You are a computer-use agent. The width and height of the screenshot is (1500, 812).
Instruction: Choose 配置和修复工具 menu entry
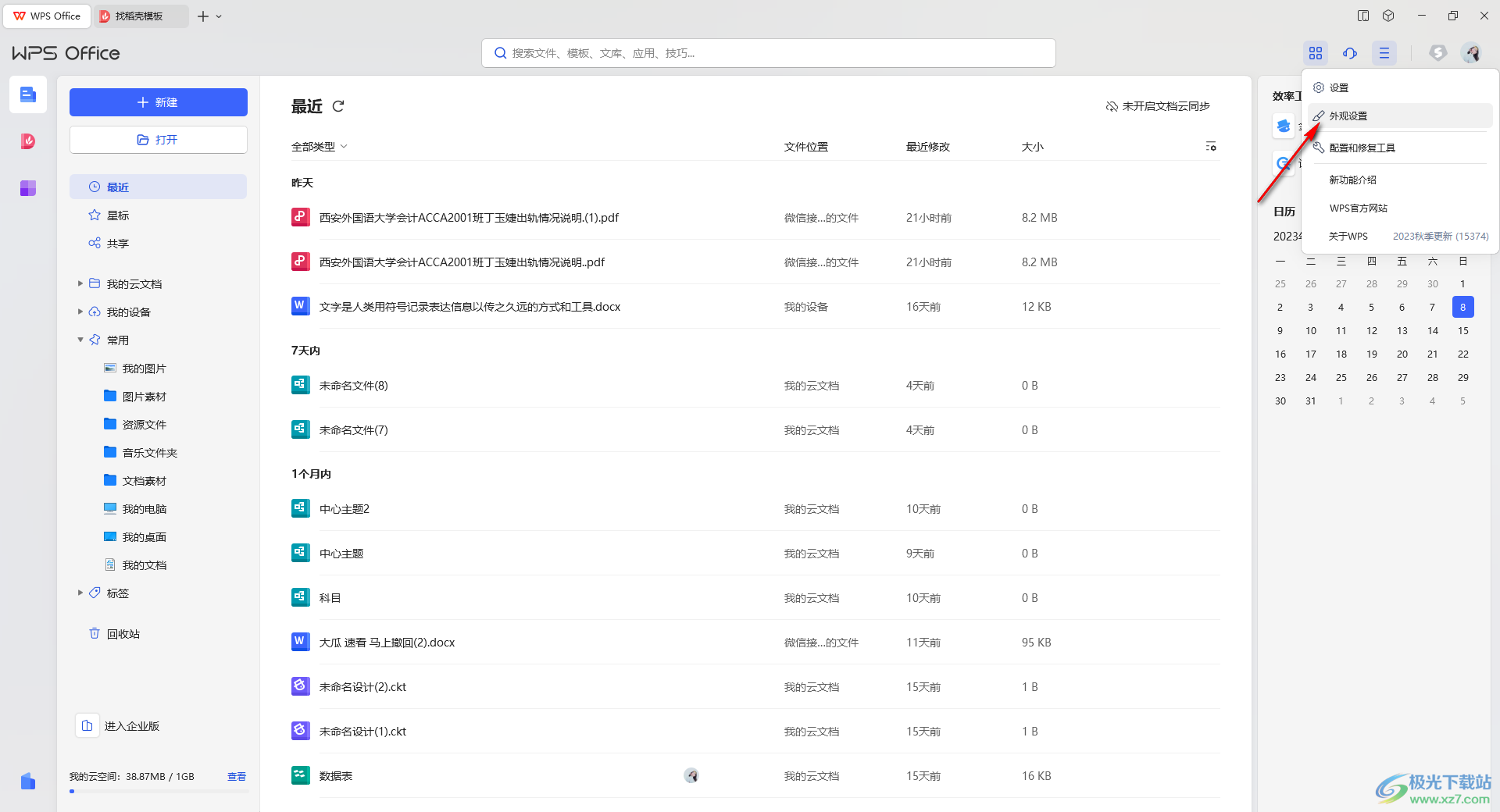pyautogui.click(x=1400, y=148)
